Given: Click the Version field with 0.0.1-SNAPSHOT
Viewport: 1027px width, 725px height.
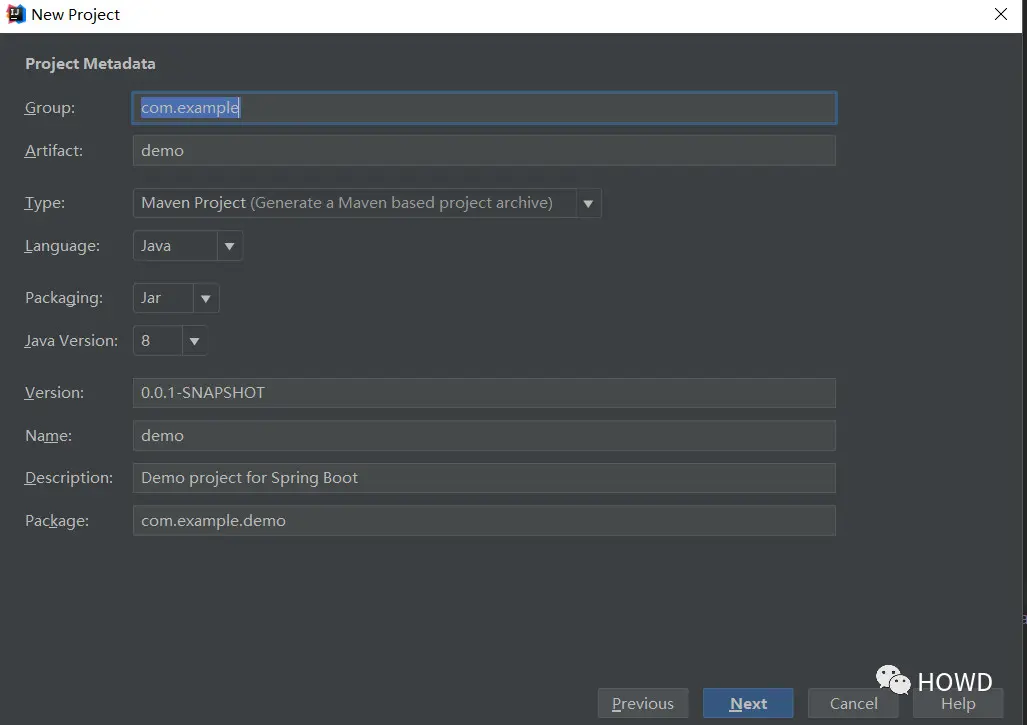Looking at the screenshot, I should tap(484, 393).
